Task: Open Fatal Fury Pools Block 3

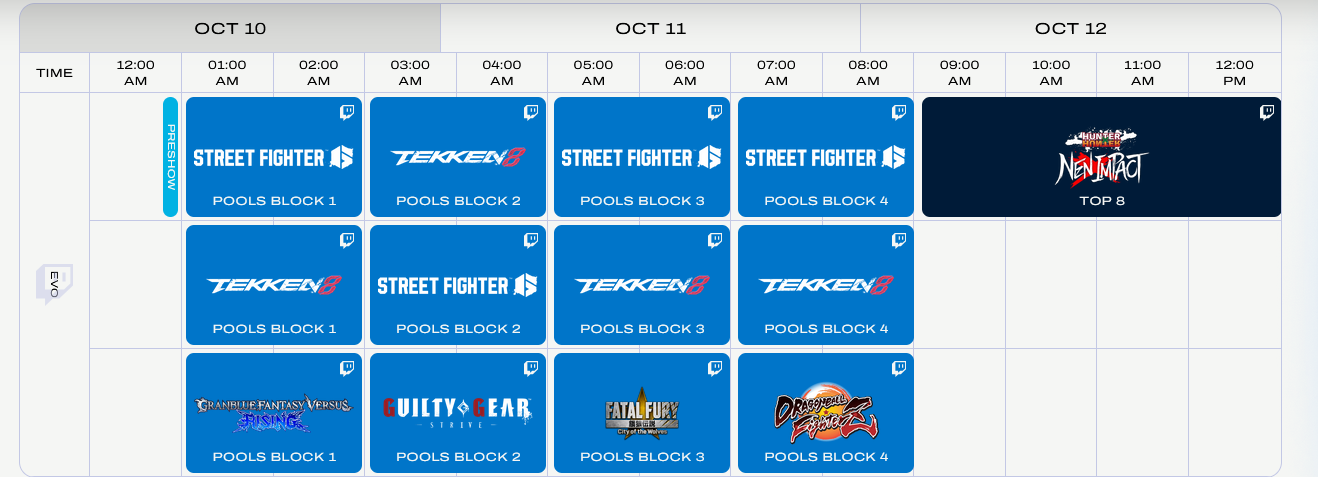Action: [642, 413]
